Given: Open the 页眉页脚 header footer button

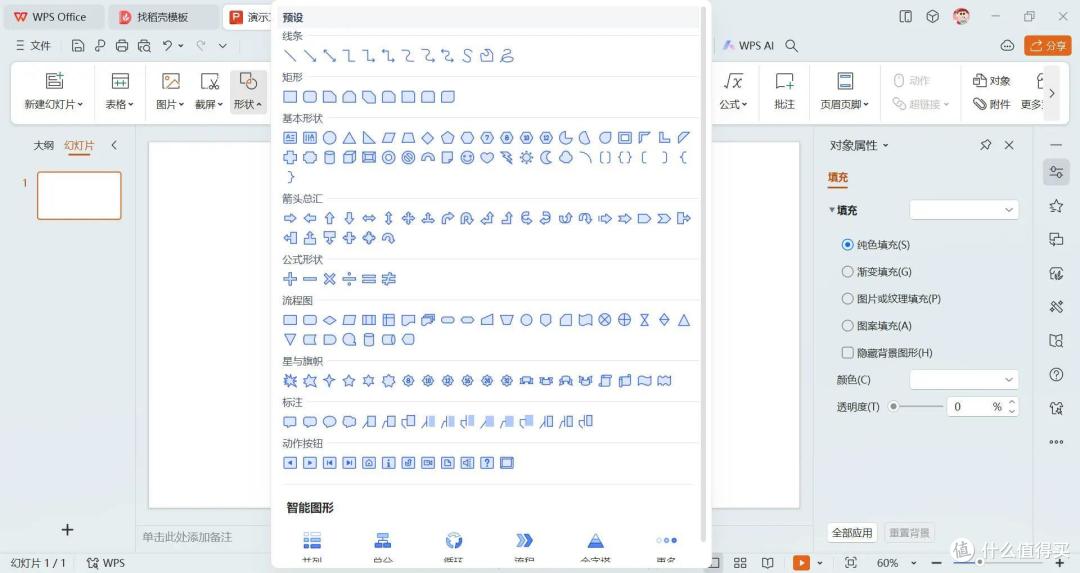Looking at the screenshot, I should [844, 91].
